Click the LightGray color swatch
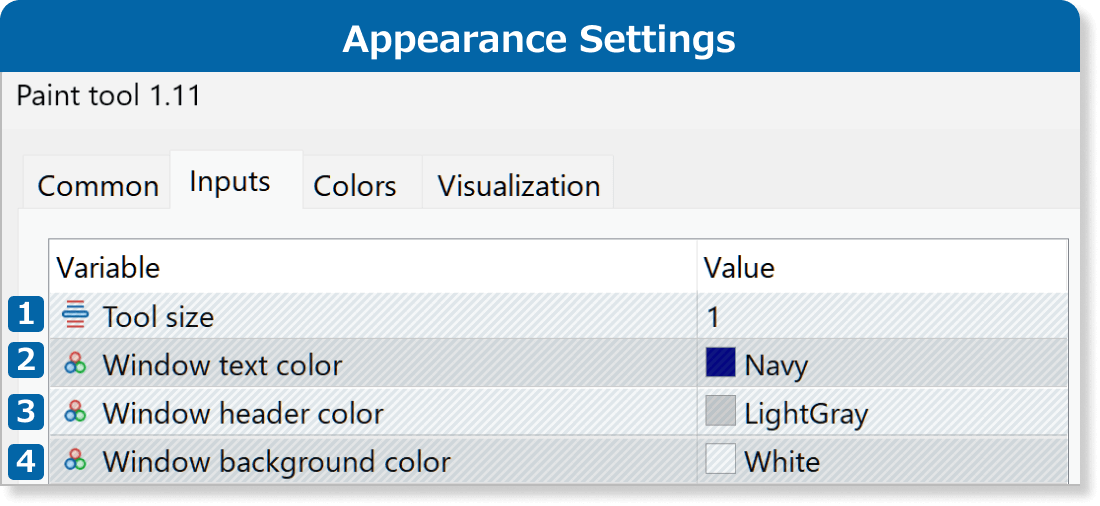 (x=720, y=412)
